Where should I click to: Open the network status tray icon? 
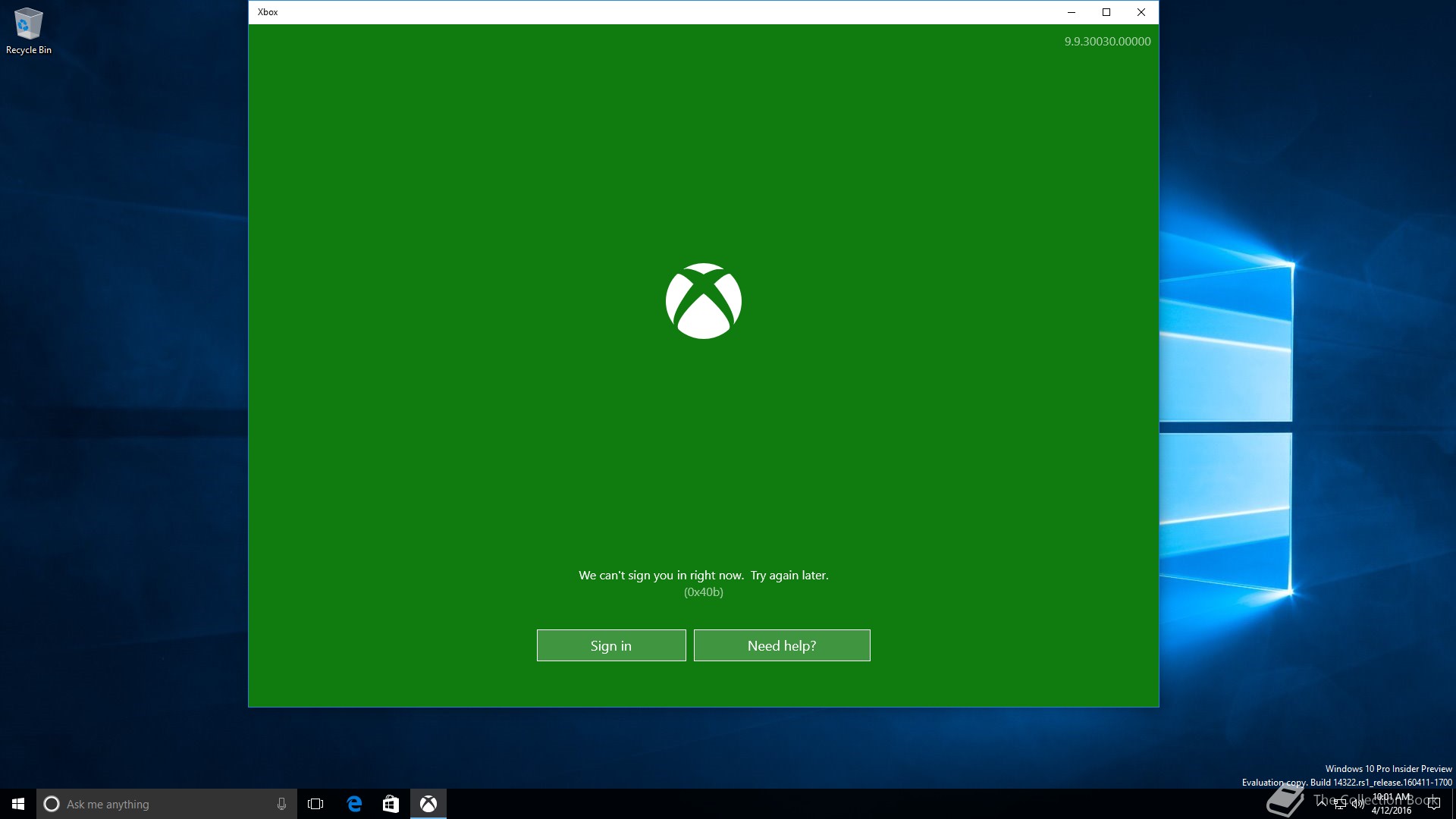click(x=1340, y=805)
